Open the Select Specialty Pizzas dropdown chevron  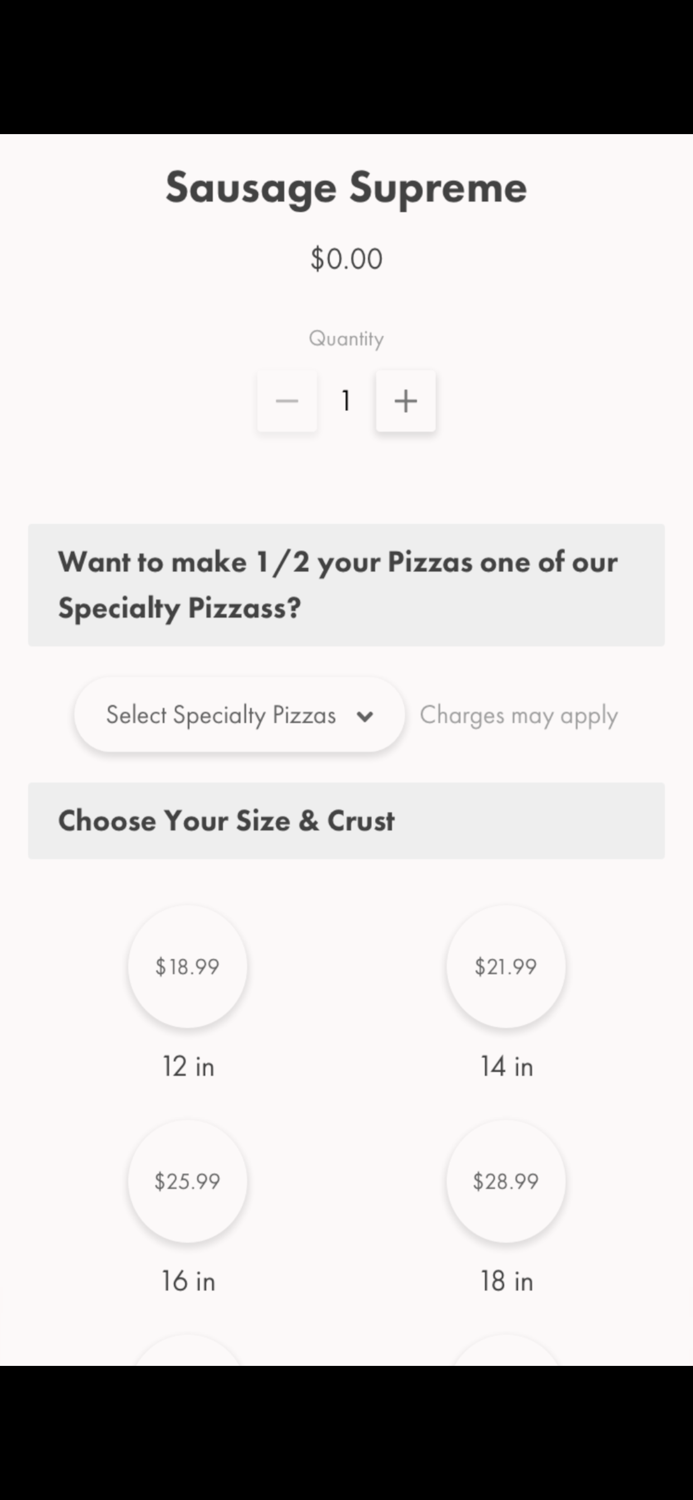coord(366,716)
